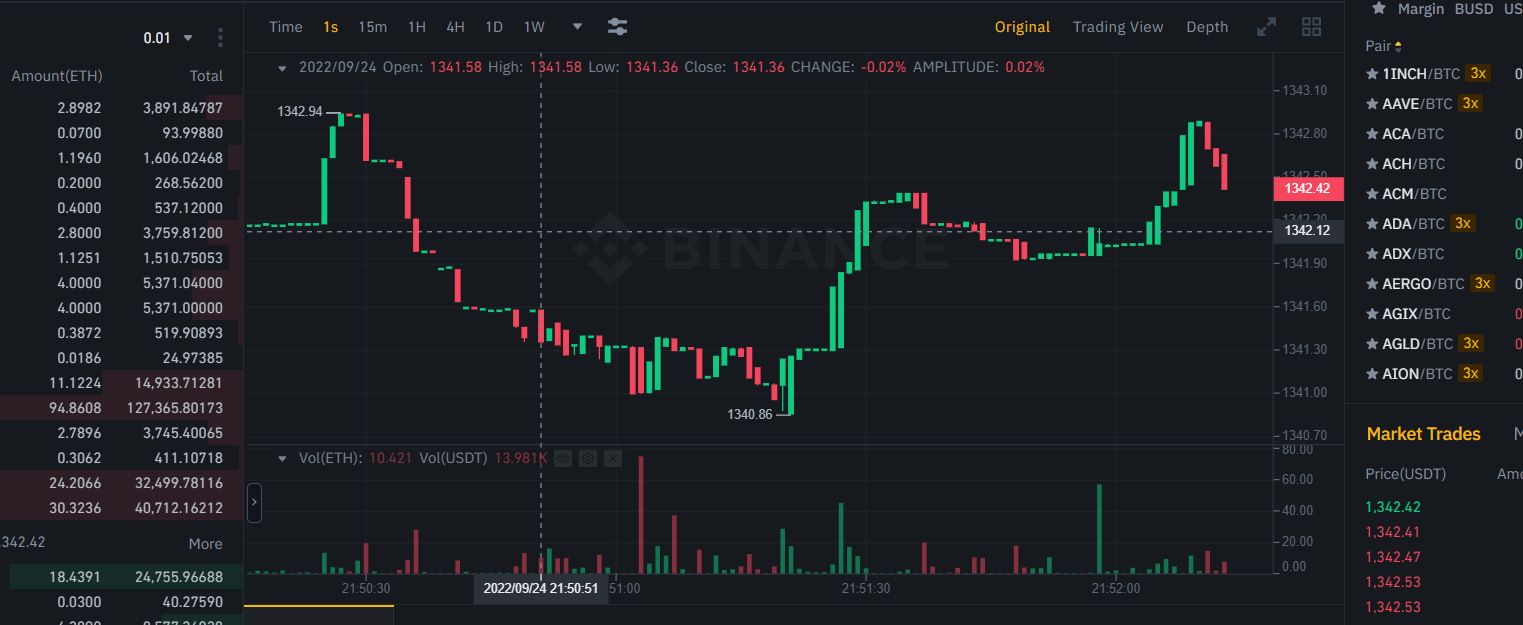Open the 0.01 price precision dropdown

pyautogui.click(x=168, y=38)
